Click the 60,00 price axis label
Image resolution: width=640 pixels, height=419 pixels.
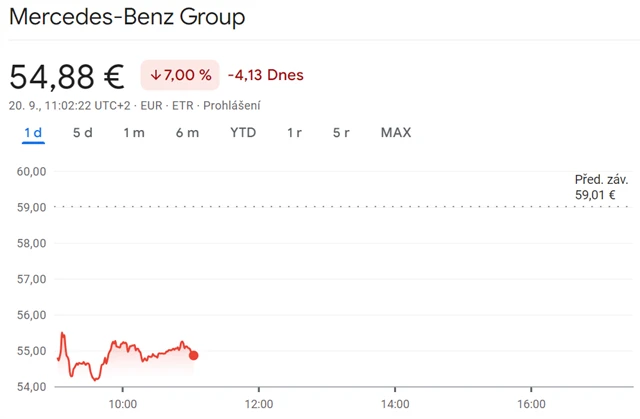[x=32, y=171]
